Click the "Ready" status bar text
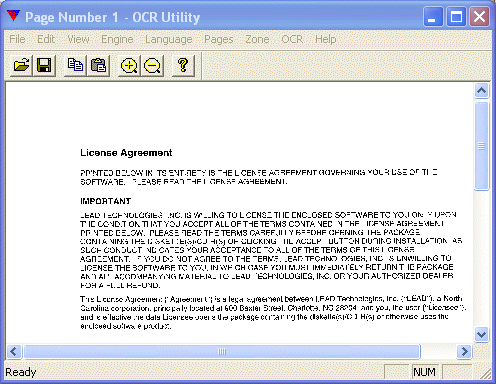This screenshot has height=384, width=496. pos(21,372)
